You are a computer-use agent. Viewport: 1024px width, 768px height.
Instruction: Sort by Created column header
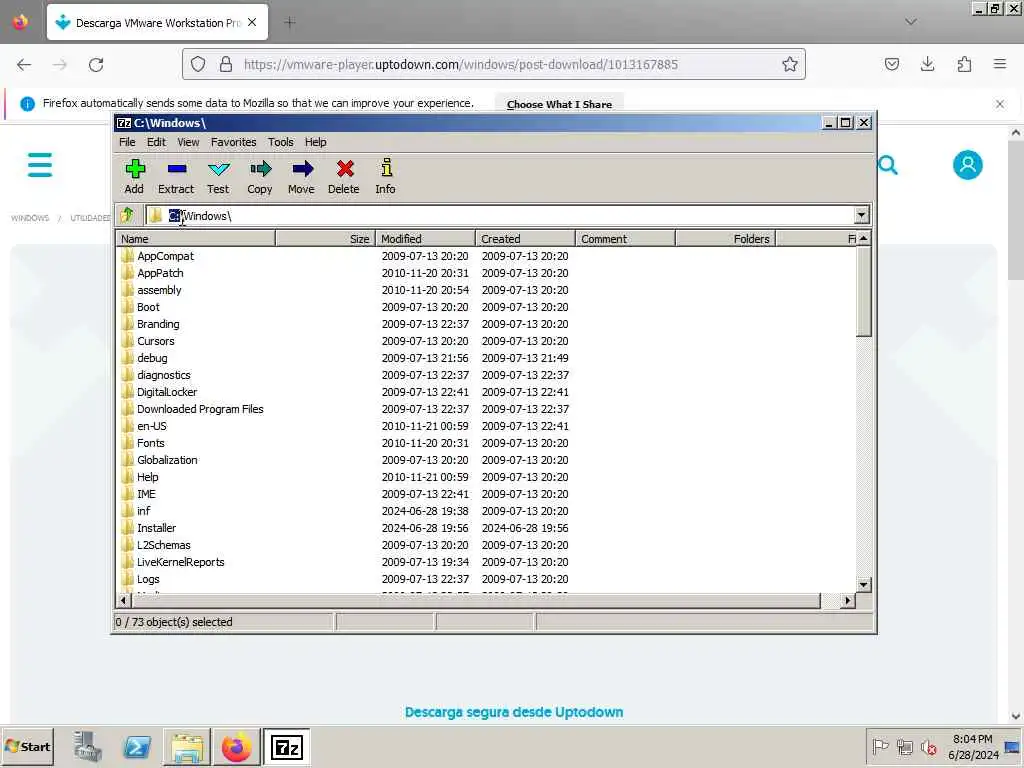tap(525, 239)
